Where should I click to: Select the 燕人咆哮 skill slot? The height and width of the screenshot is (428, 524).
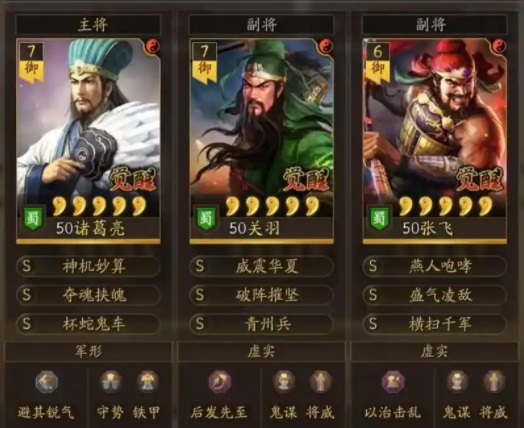pos(434,266)
